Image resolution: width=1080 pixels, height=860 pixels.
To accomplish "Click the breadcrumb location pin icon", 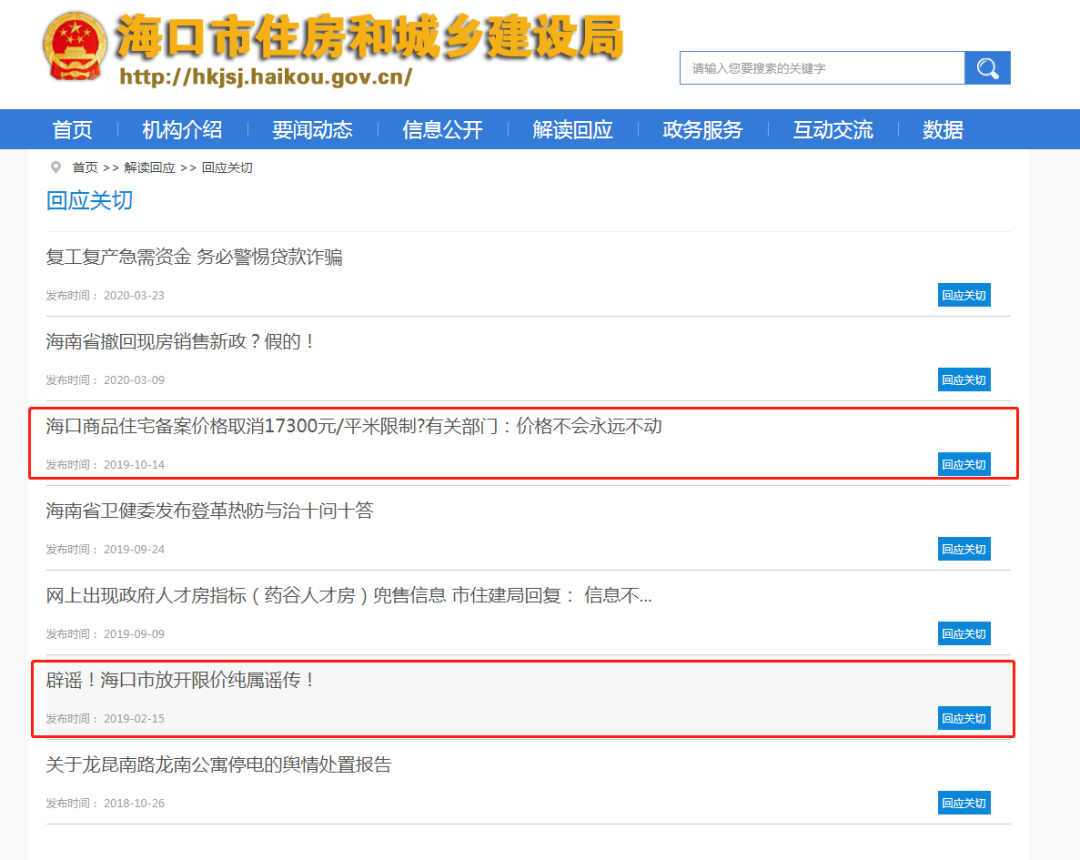I will pyautogui.click(x=56, y=167).
